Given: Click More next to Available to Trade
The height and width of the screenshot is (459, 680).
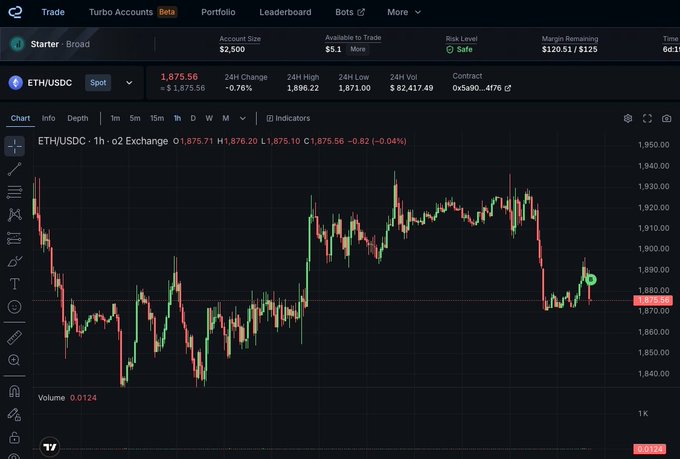Looking at the screenshot, I should (x=358, y=49).
